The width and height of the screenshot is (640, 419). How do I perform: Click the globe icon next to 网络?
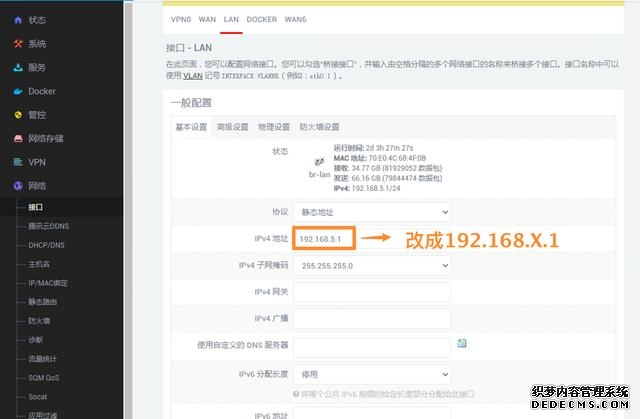[x=18, y=186]
